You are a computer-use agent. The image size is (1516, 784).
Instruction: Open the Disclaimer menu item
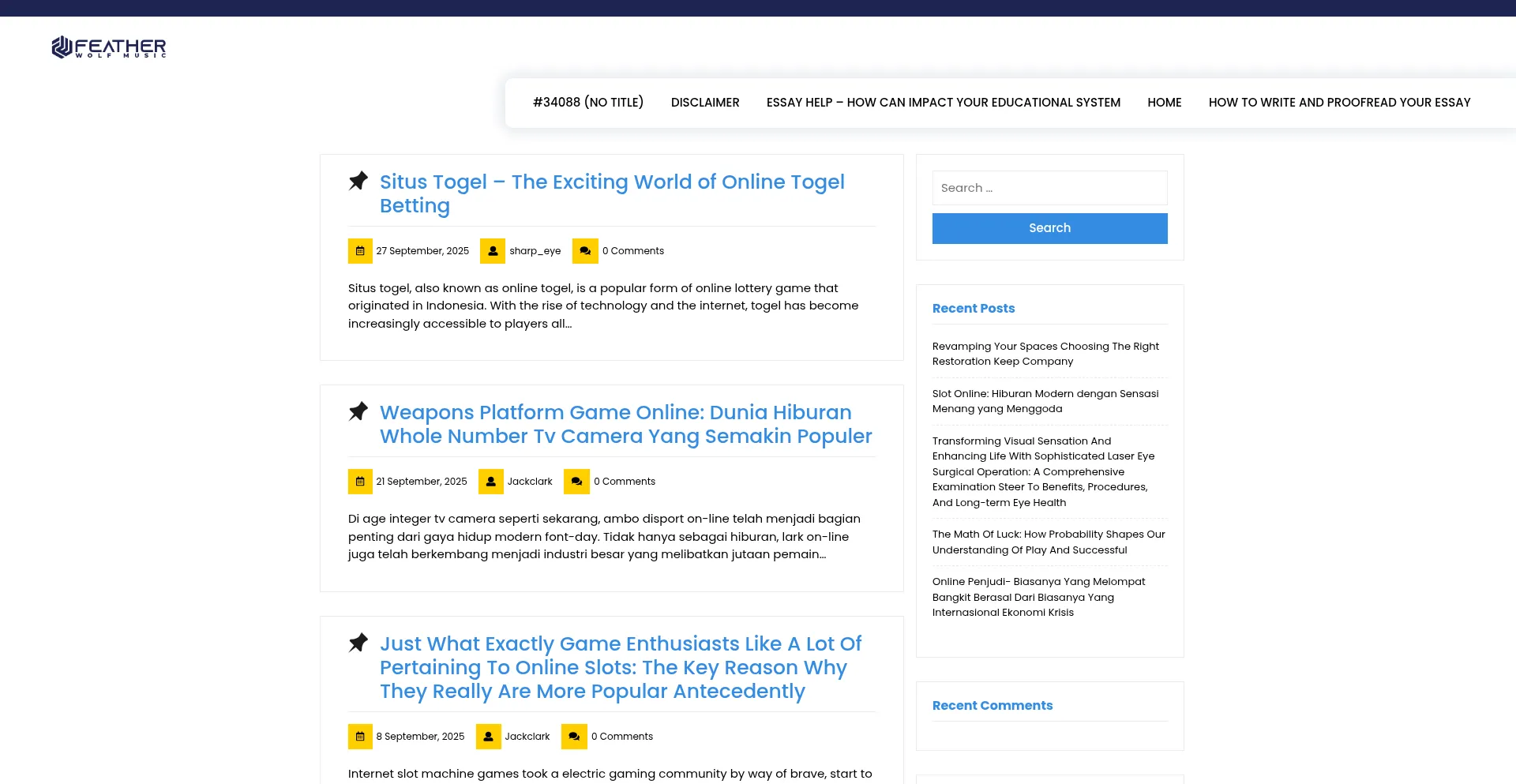click(705, 103)
